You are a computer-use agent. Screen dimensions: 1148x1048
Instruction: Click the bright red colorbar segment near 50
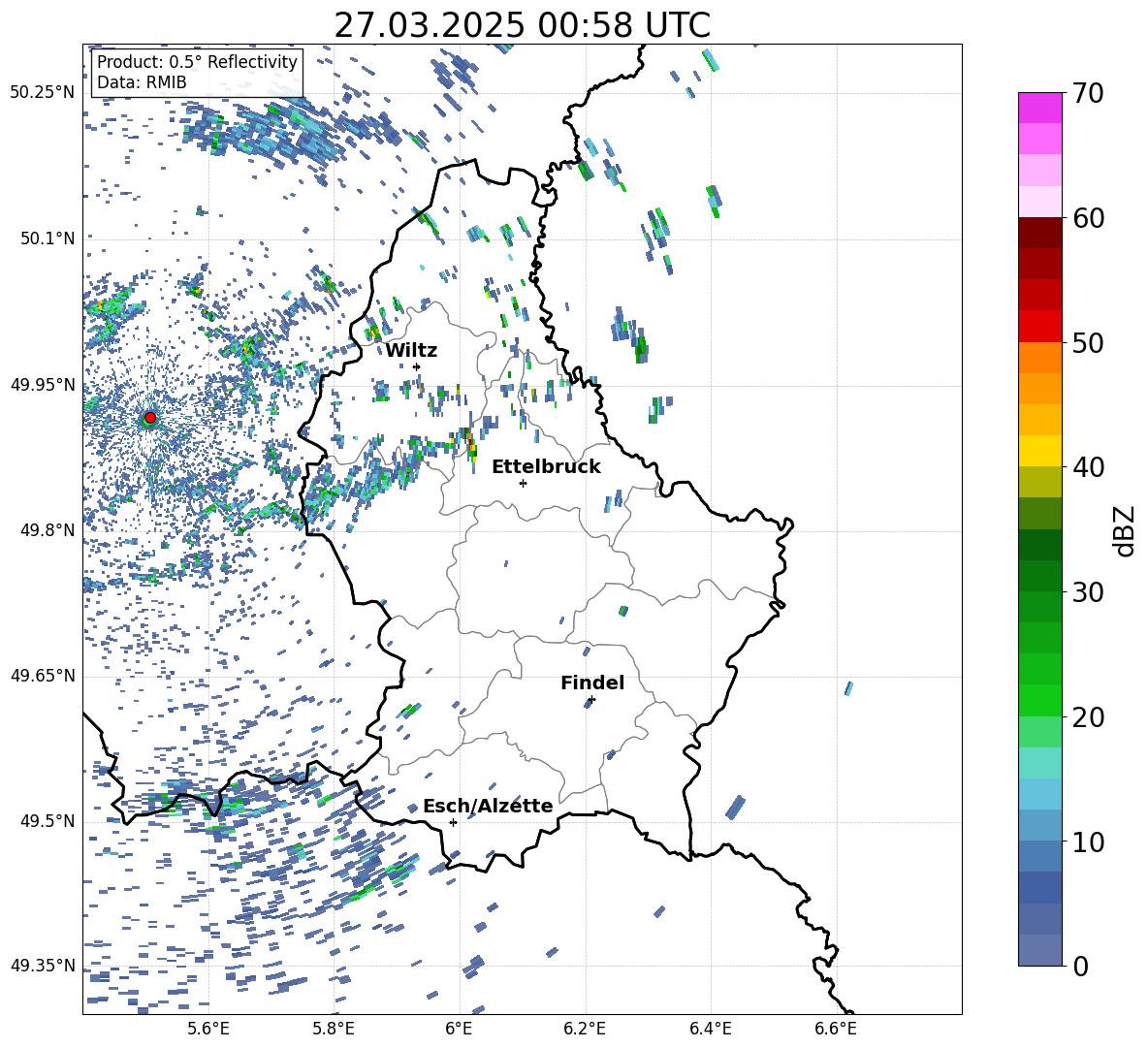pyautogui.click(x=1039, y=327)
